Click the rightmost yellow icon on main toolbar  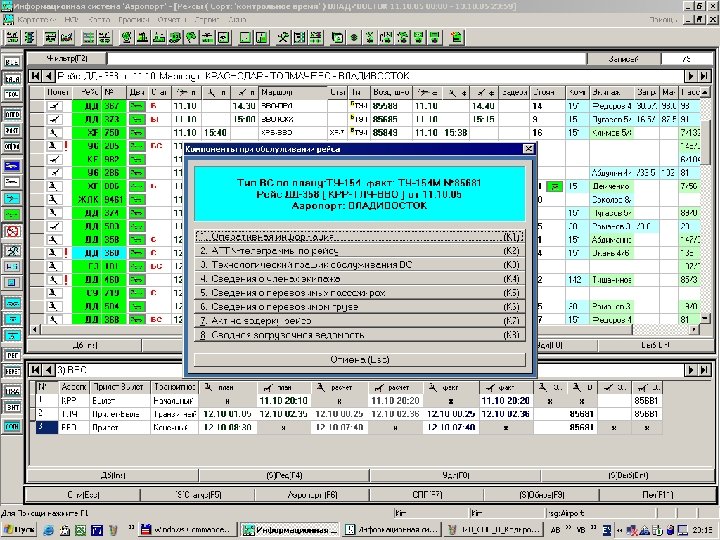(456, 38)
